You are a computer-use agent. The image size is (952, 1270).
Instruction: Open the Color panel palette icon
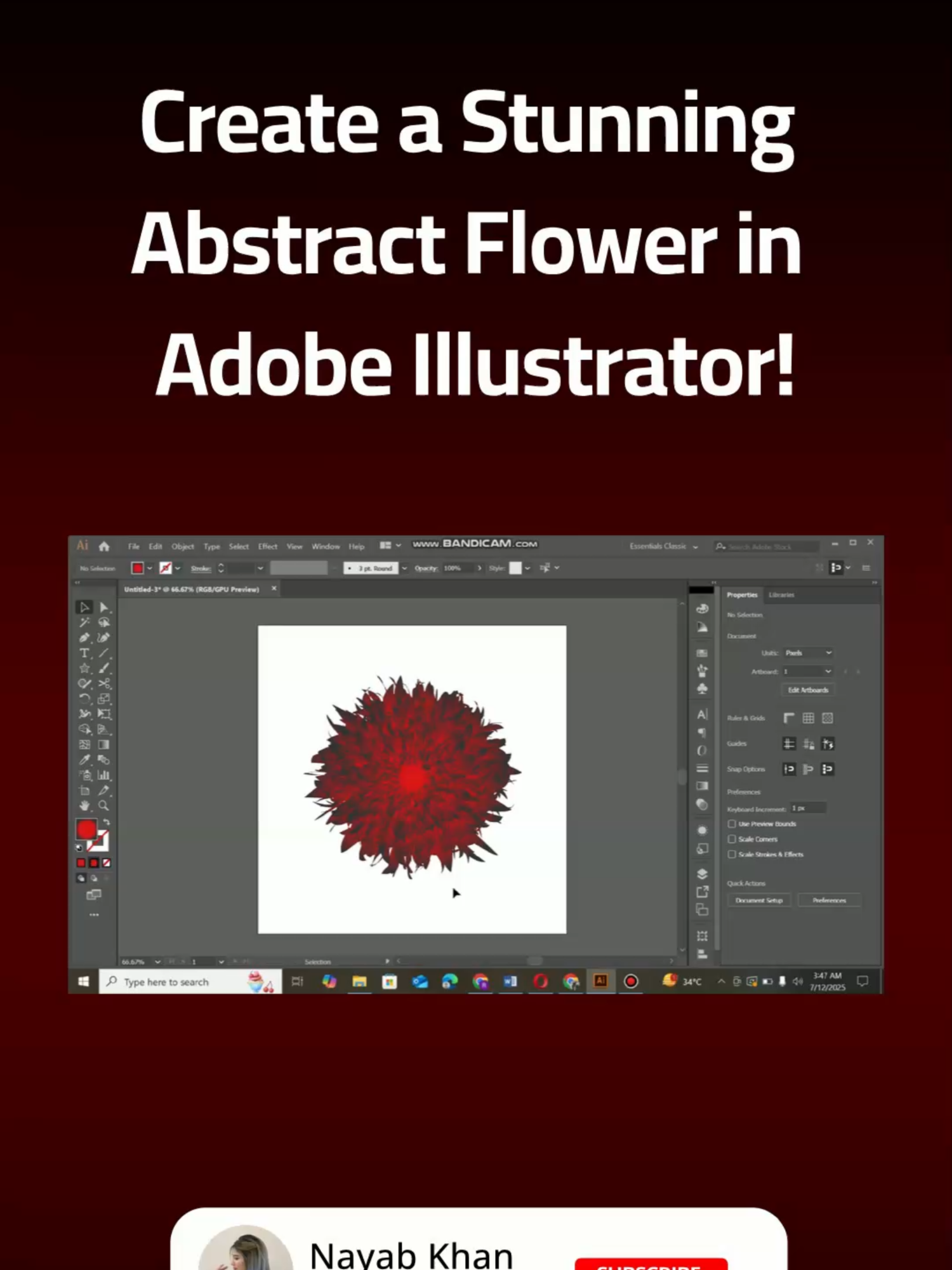(x=702, y=608)
